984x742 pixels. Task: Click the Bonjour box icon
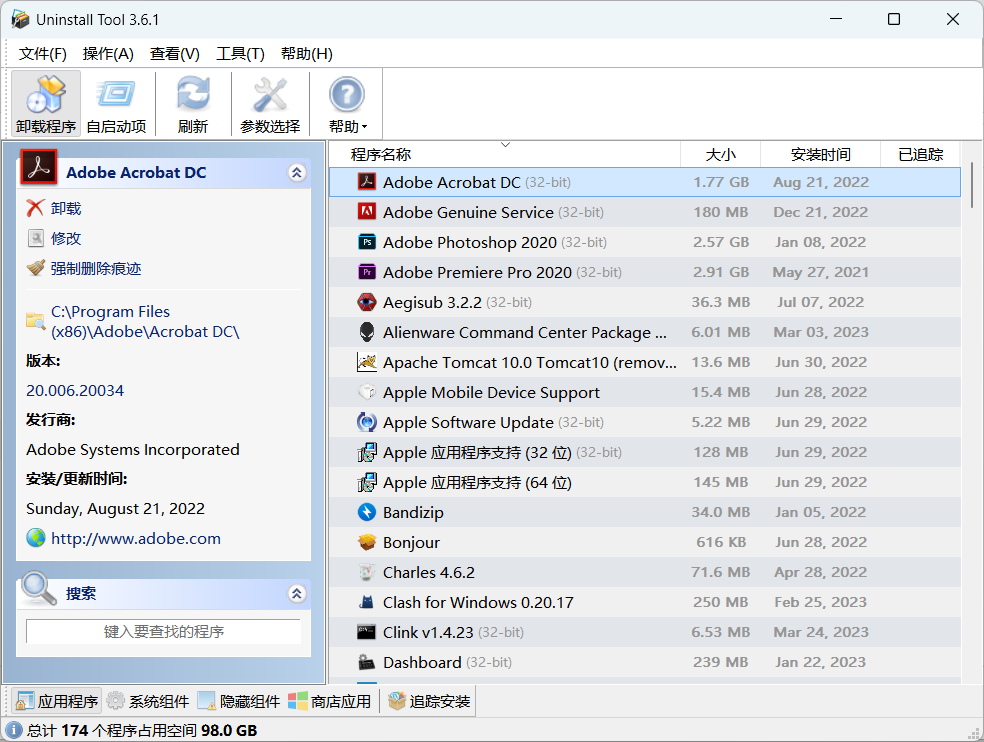366,542
